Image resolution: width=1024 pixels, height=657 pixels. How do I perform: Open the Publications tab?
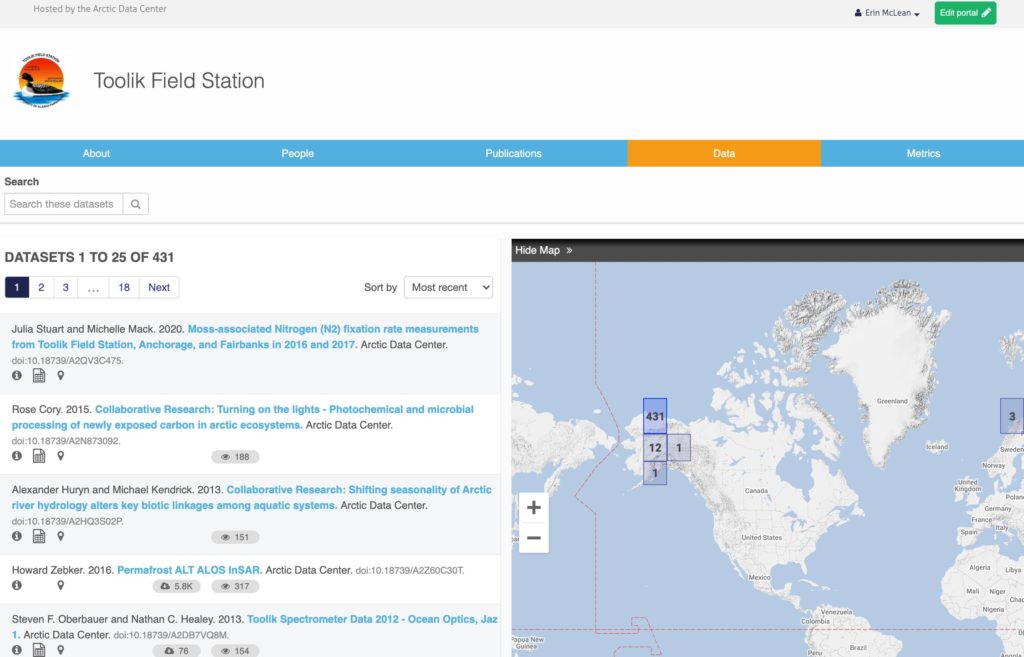tap(513, 153)
